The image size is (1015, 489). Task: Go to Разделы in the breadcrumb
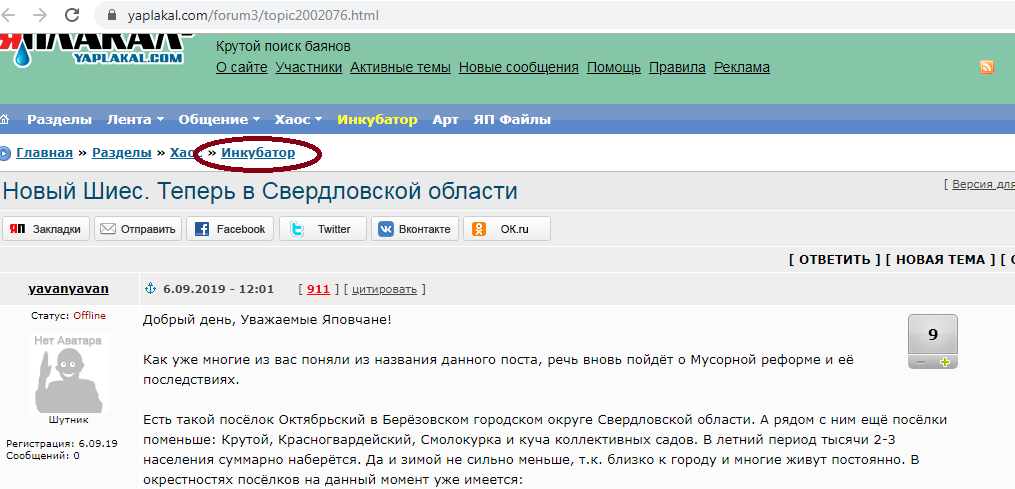click(122, 154)
